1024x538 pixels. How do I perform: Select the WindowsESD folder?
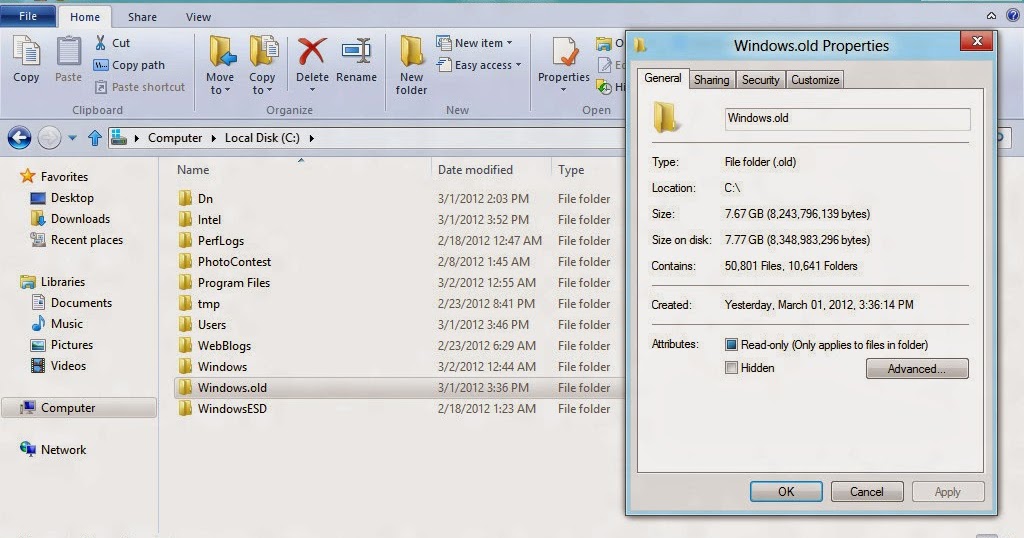[x=398, y=409]
